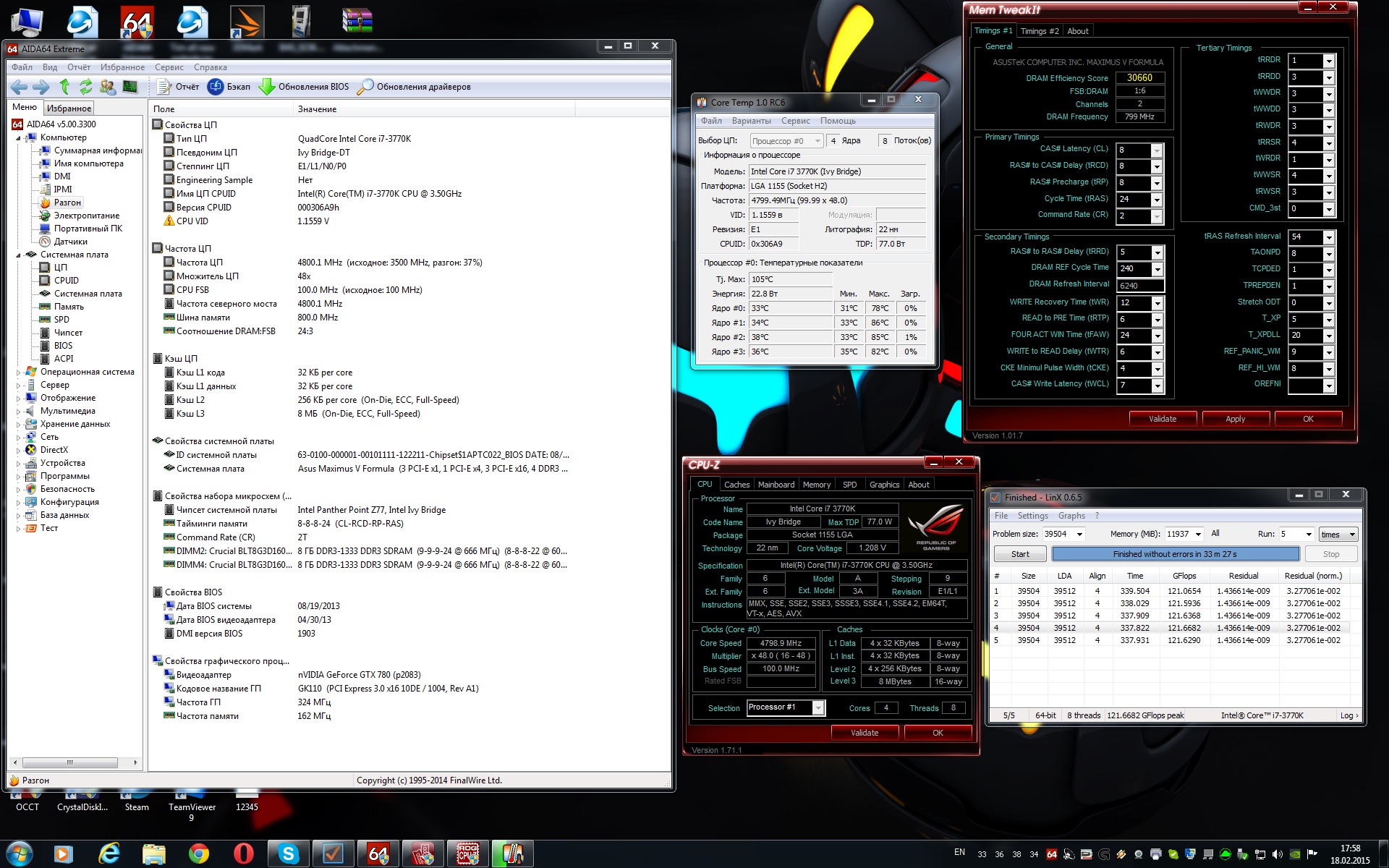
Task: Click the green Refresh arrows icon
Action: pos(85,87)
